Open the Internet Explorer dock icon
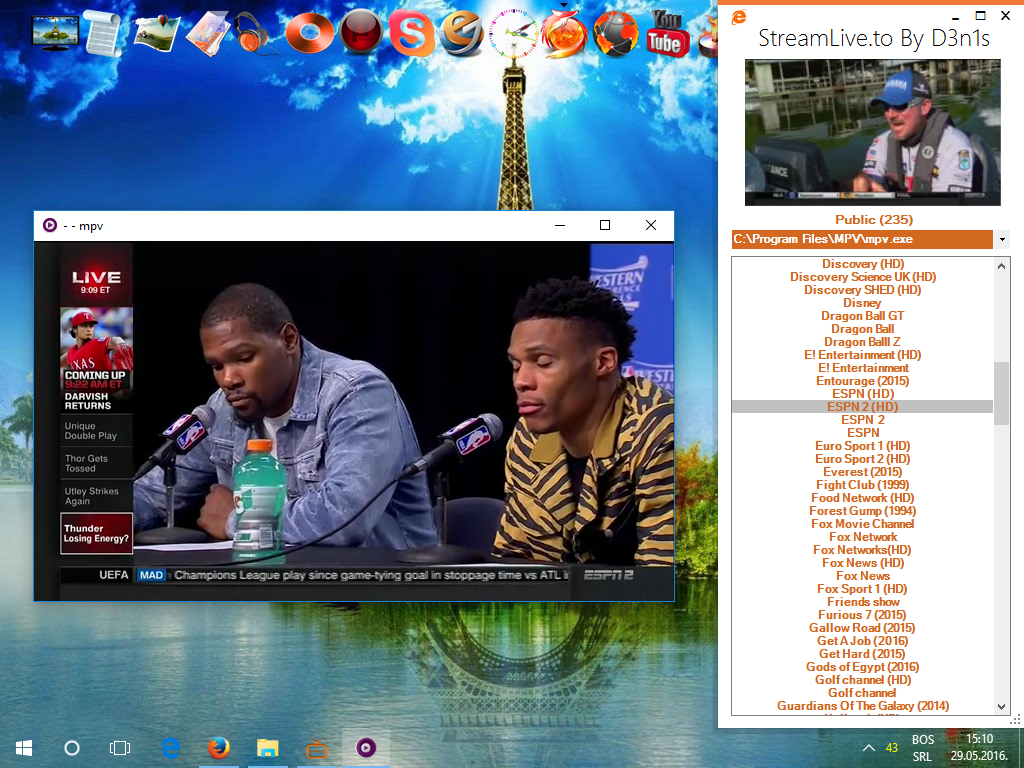1024x768 pixels. coord(462,33)
